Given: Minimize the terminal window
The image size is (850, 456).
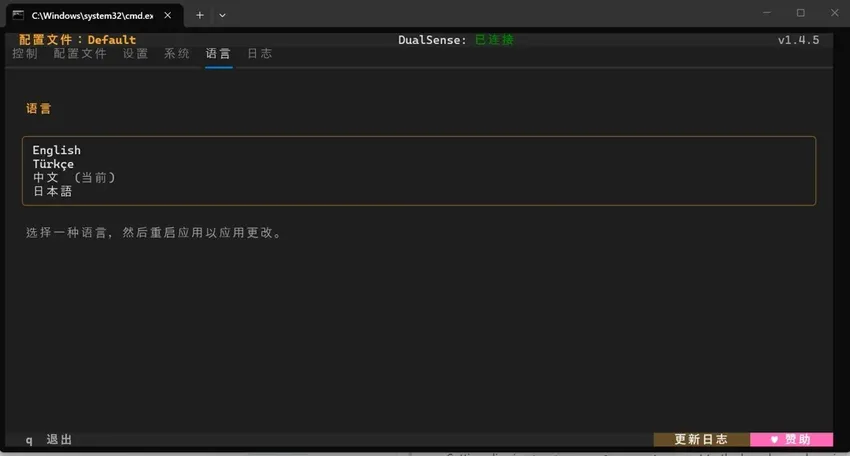Looking at the screenshot, I should (x=767, y=13).
